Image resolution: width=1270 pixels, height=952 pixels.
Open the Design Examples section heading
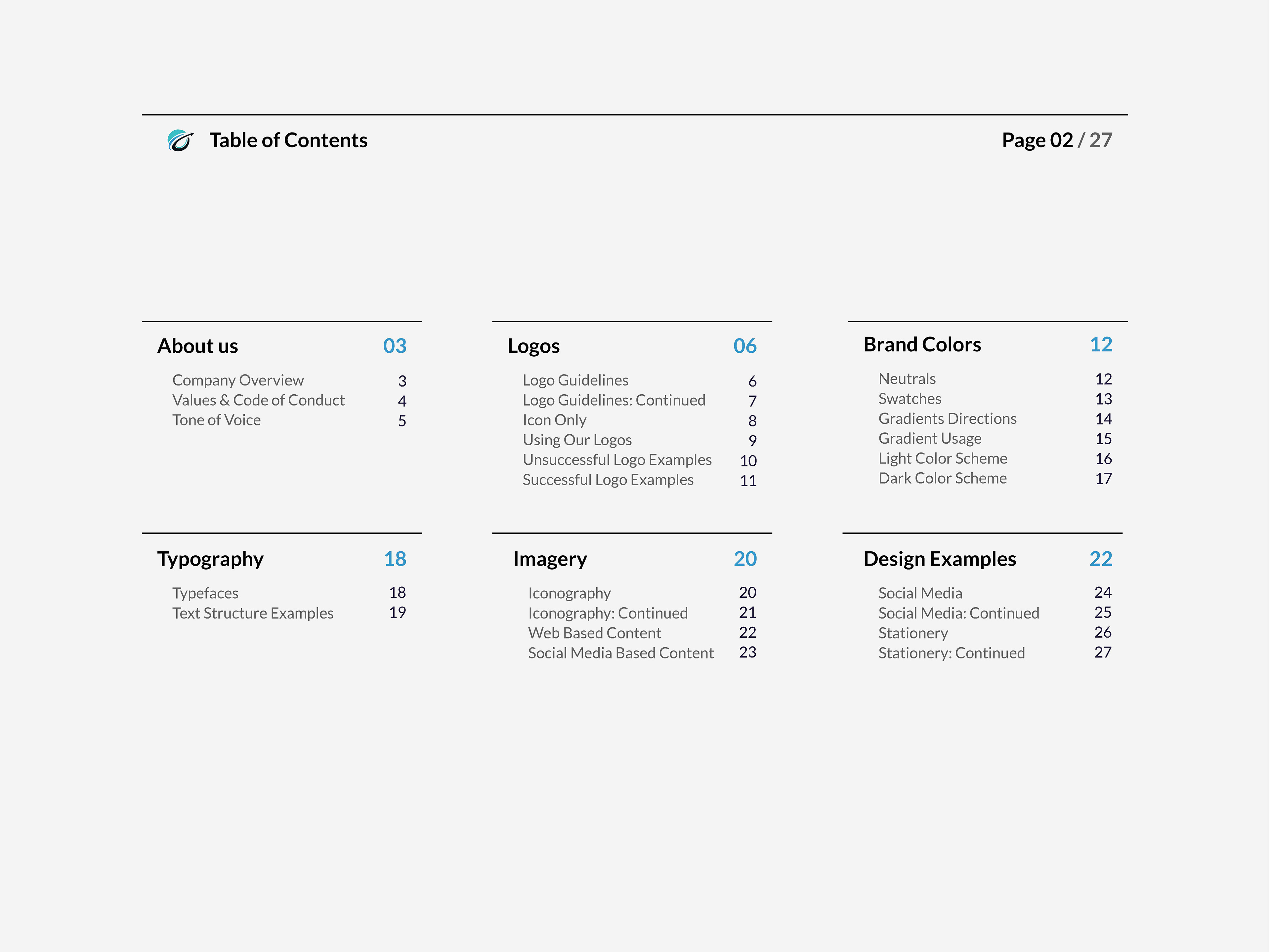(x=939, y=559)
